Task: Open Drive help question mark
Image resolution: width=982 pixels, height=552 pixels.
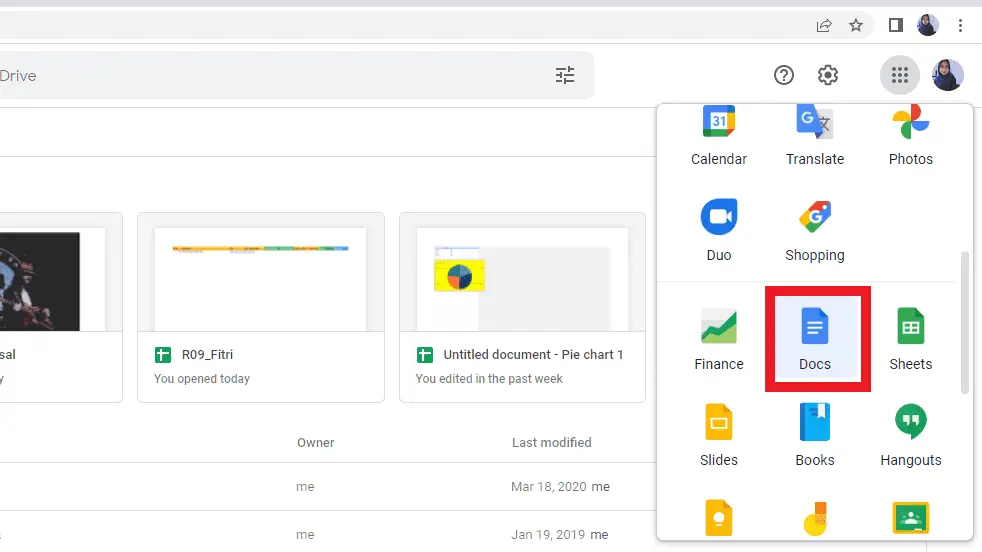Action: (x=783, y=75)
